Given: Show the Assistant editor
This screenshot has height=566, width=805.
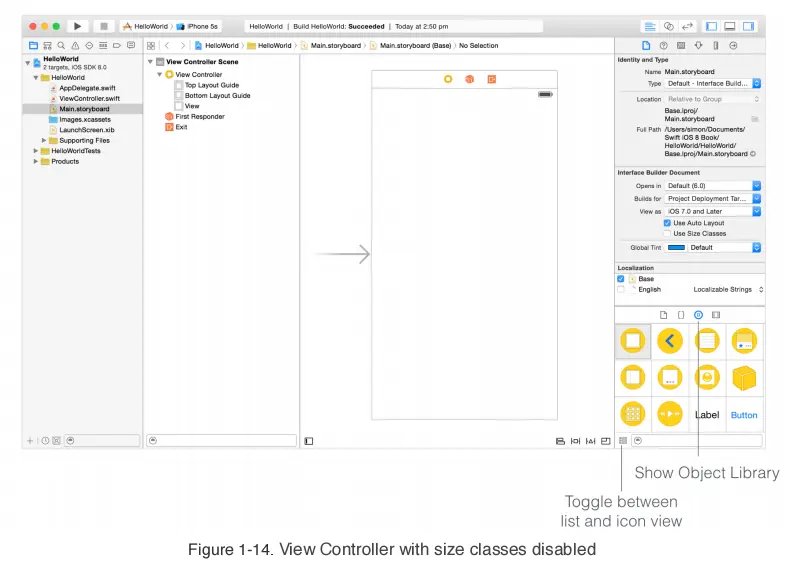Looking at the screenshot, I should [668, 26].
